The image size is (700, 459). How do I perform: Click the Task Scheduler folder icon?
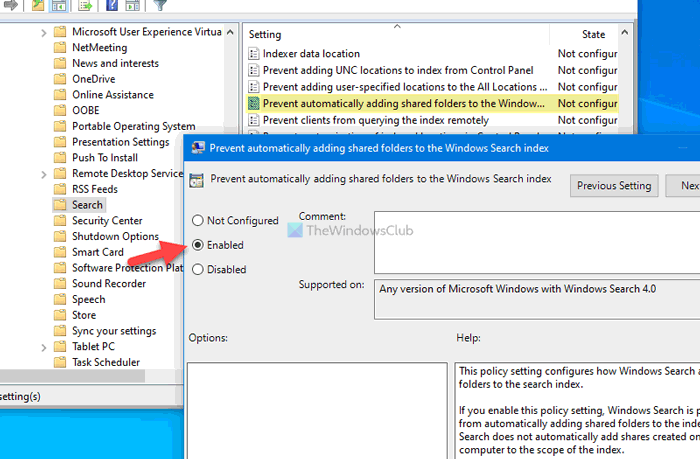click(60, 362)
